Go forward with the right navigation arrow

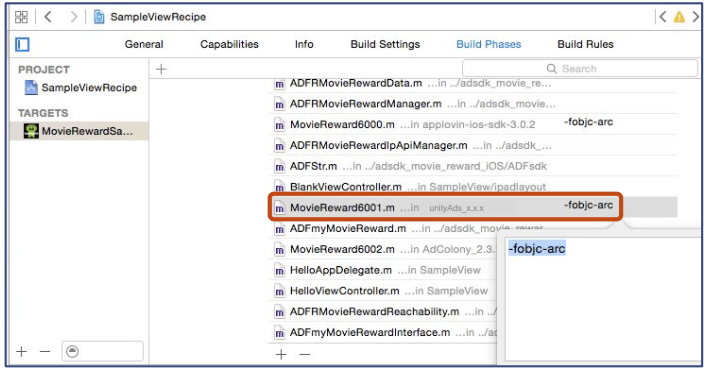74,17
